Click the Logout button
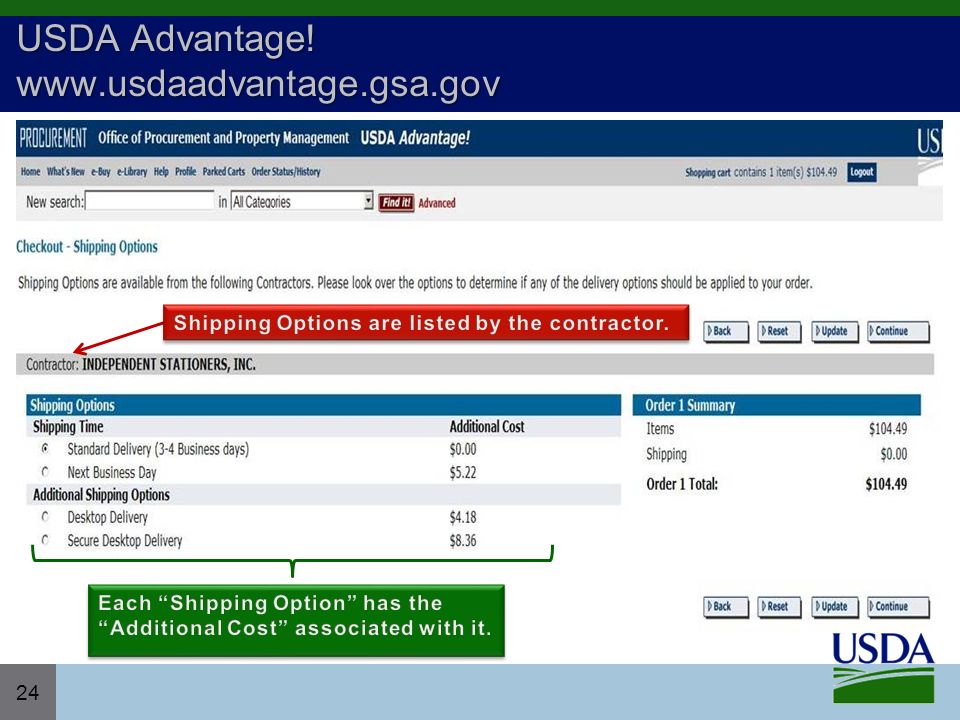 coord(861,172)
